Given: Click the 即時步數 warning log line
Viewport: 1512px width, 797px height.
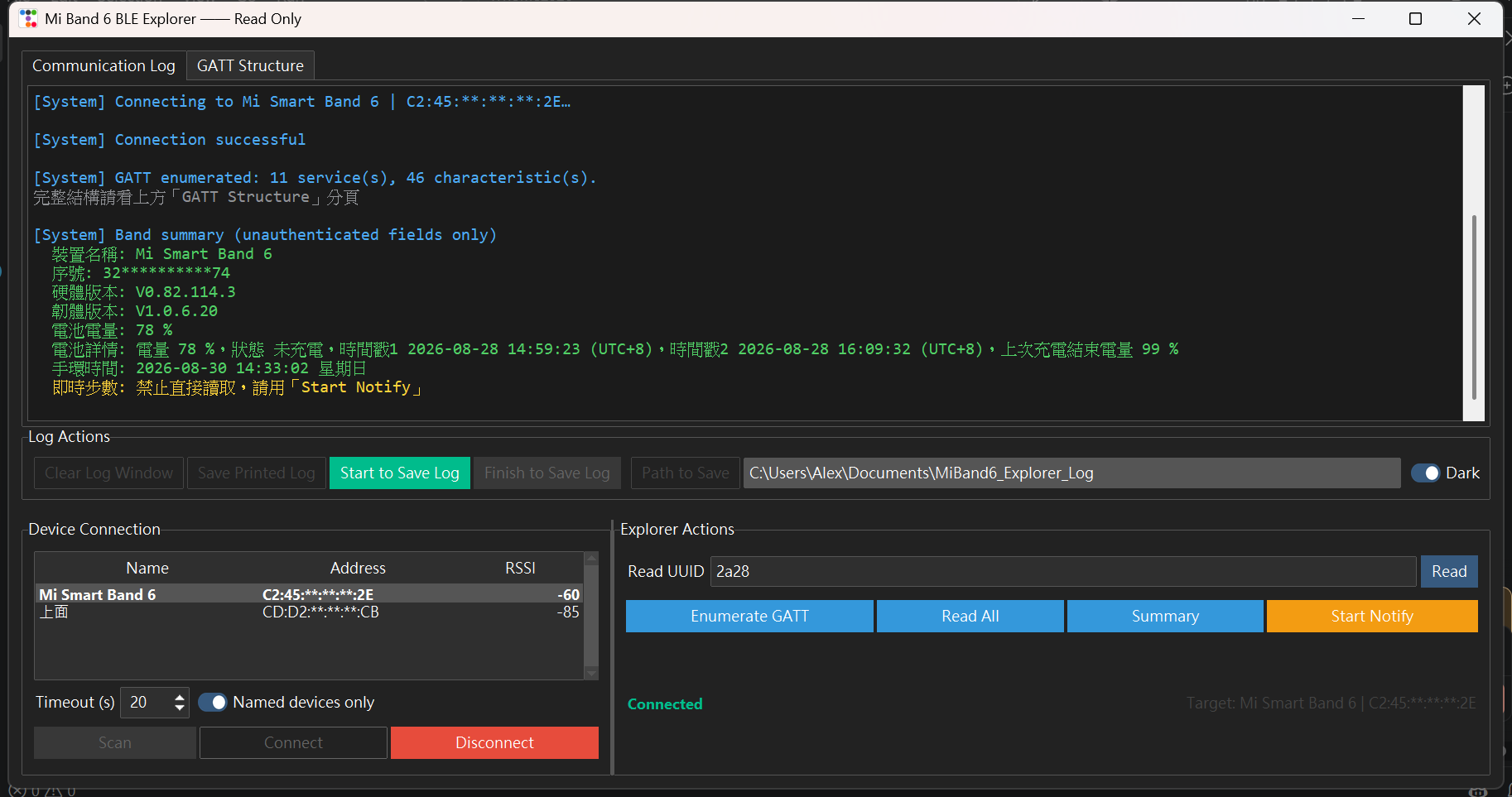Looking at the screenshot, I should (237, 387).
